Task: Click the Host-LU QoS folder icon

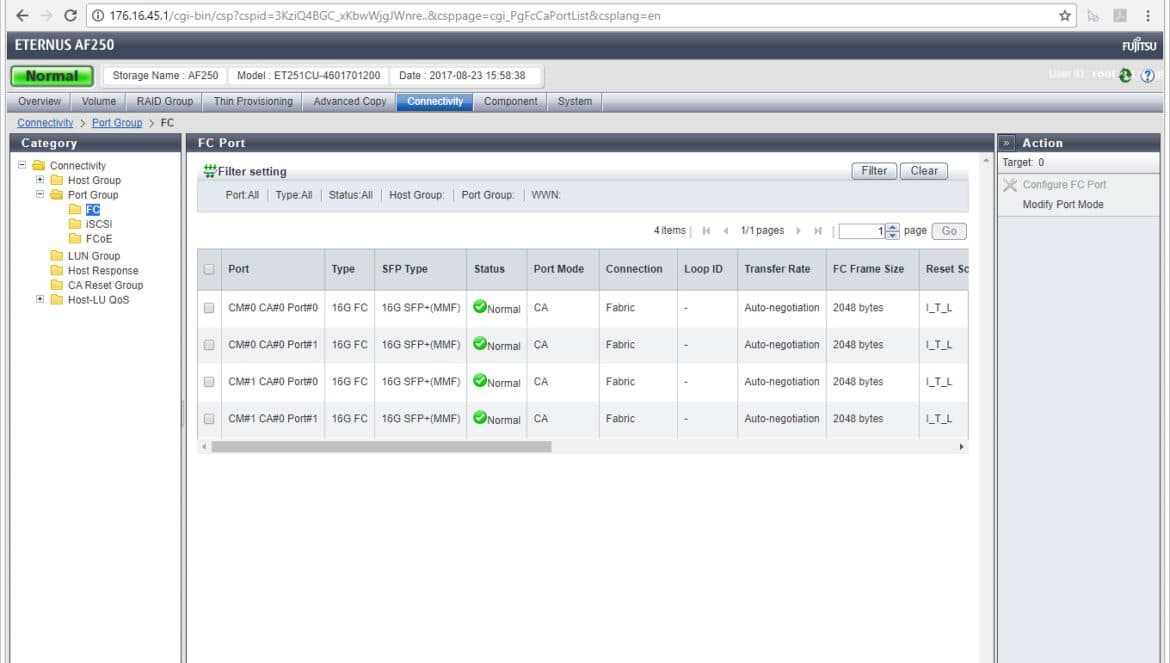Action: 57,300
